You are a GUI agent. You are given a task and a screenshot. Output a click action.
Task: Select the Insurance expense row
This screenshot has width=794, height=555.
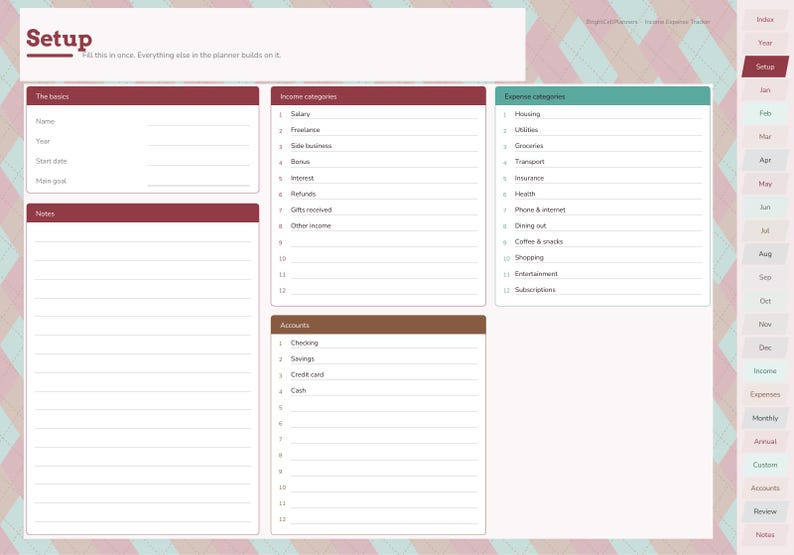[x=603, y=178]
